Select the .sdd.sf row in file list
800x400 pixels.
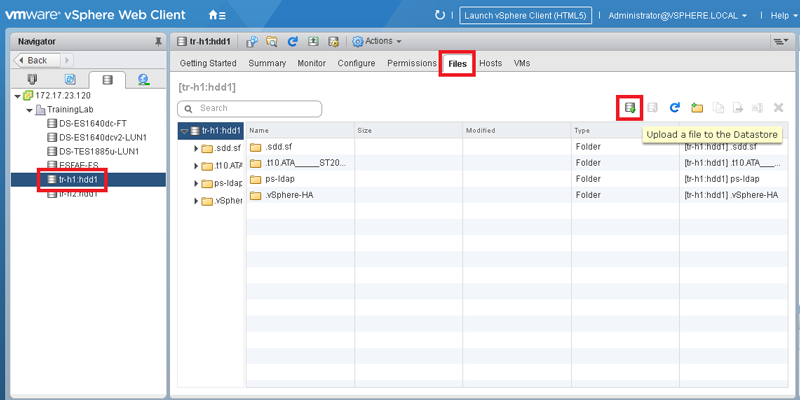pos(517,147)
